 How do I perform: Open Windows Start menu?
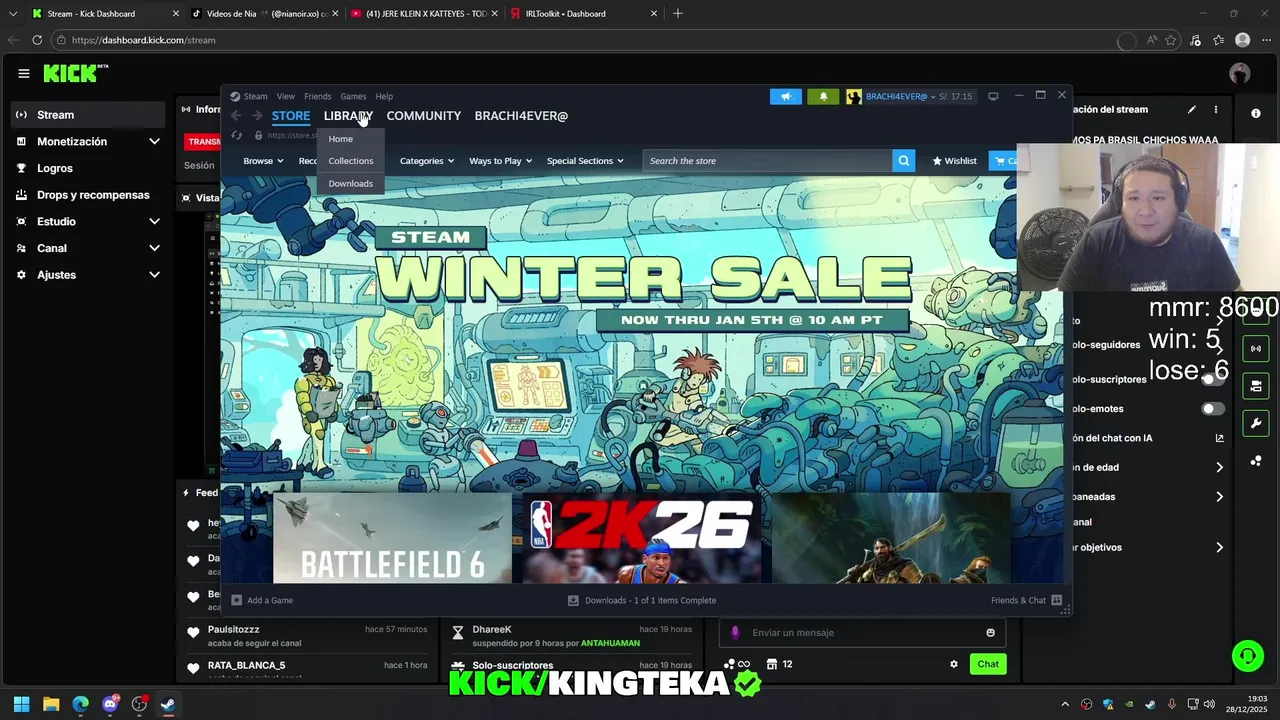[22, 704]
